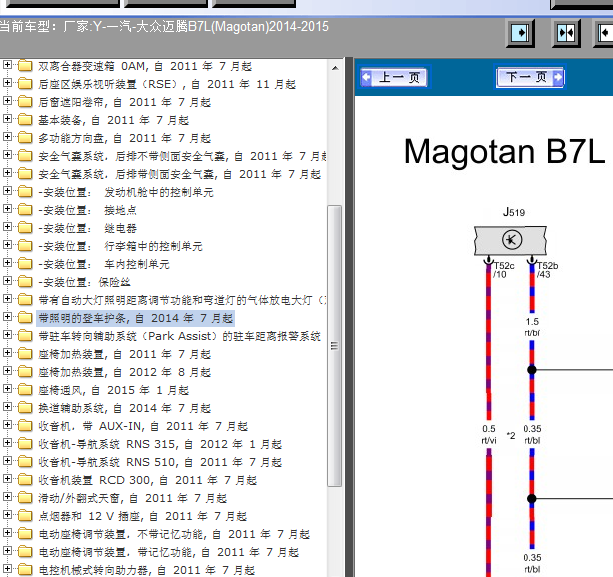Expand the 后窗遮阳卷帘 tree node
The width and height of the screenshot is (613, 577).
[x=7, y=100]
